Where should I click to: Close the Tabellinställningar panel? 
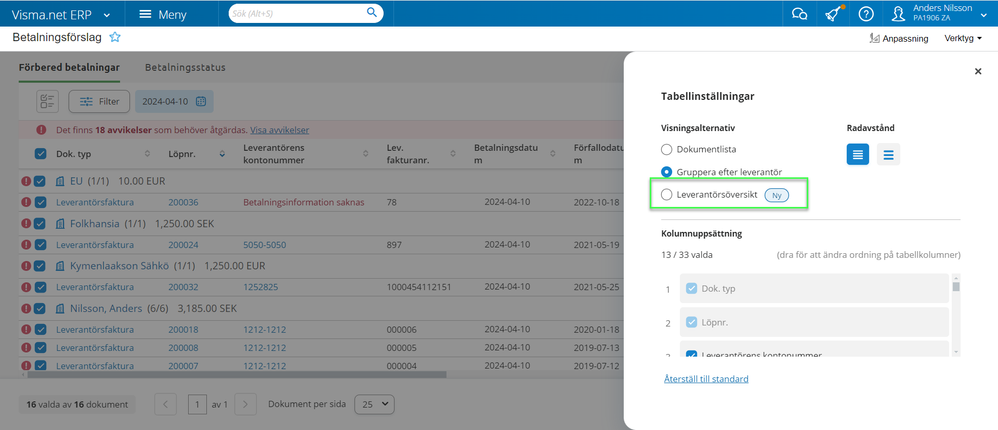[x=978, y=72]
